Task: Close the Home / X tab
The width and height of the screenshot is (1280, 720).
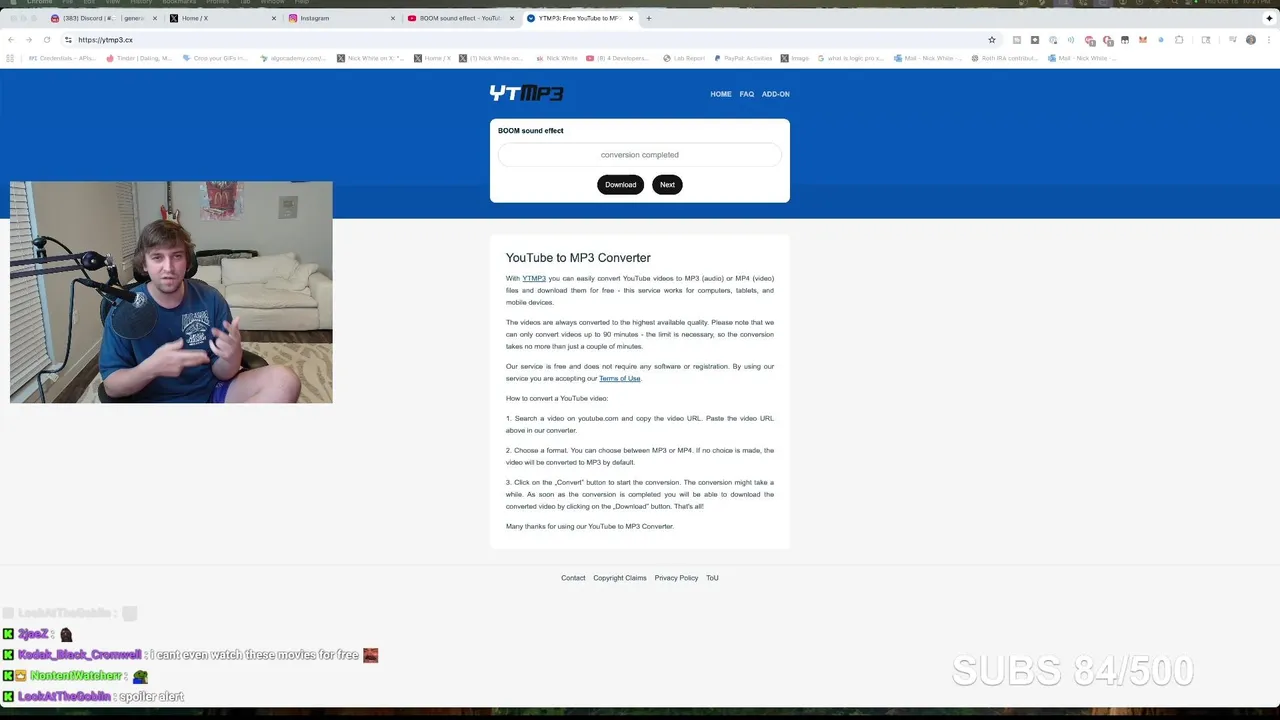Action: [x=274, y=18]
